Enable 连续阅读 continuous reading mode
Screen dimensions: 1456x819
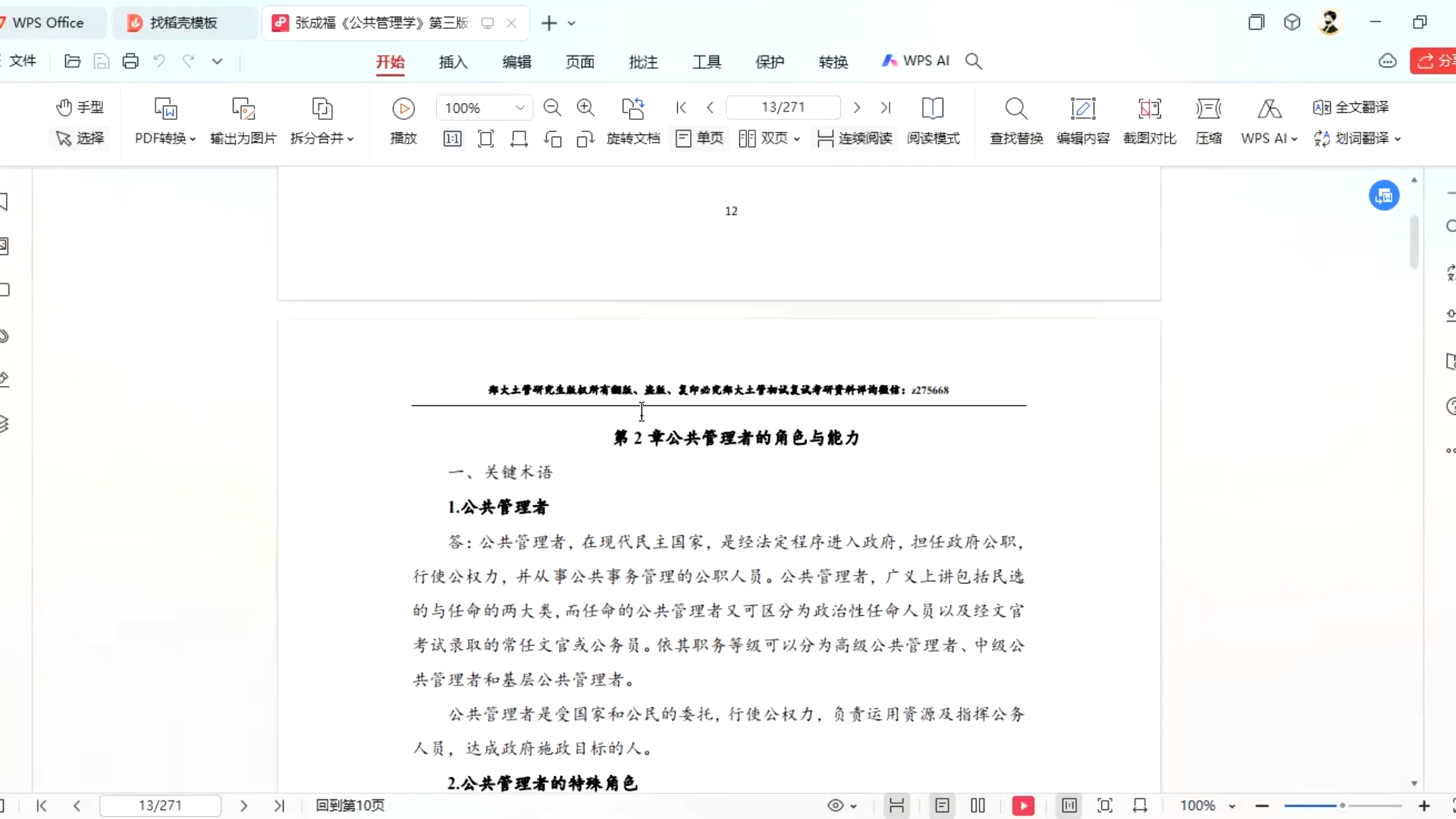point(854,139)
